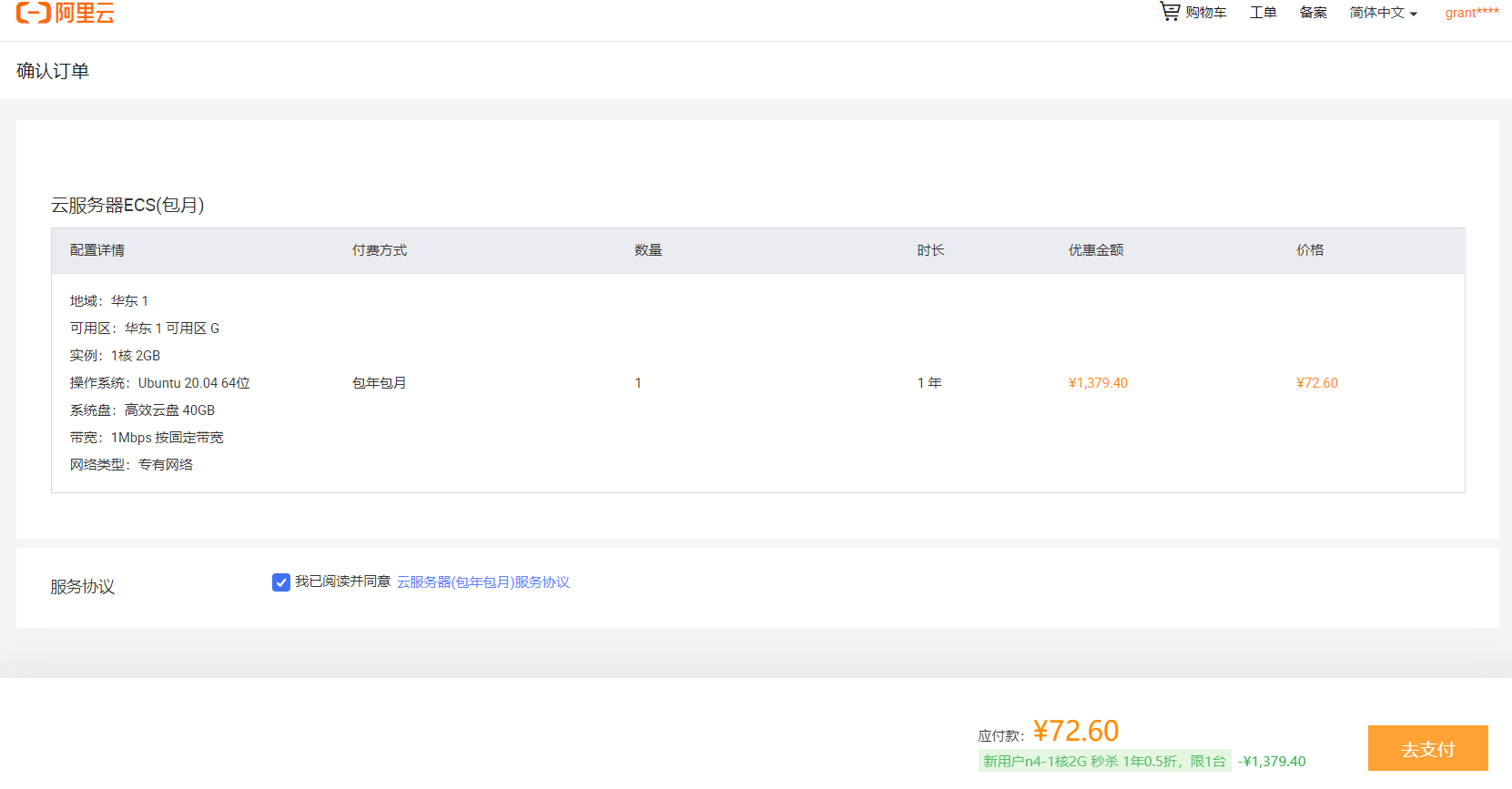Click the 优惠金额 column header
1512x789 pixels.
pos(1096,250)
